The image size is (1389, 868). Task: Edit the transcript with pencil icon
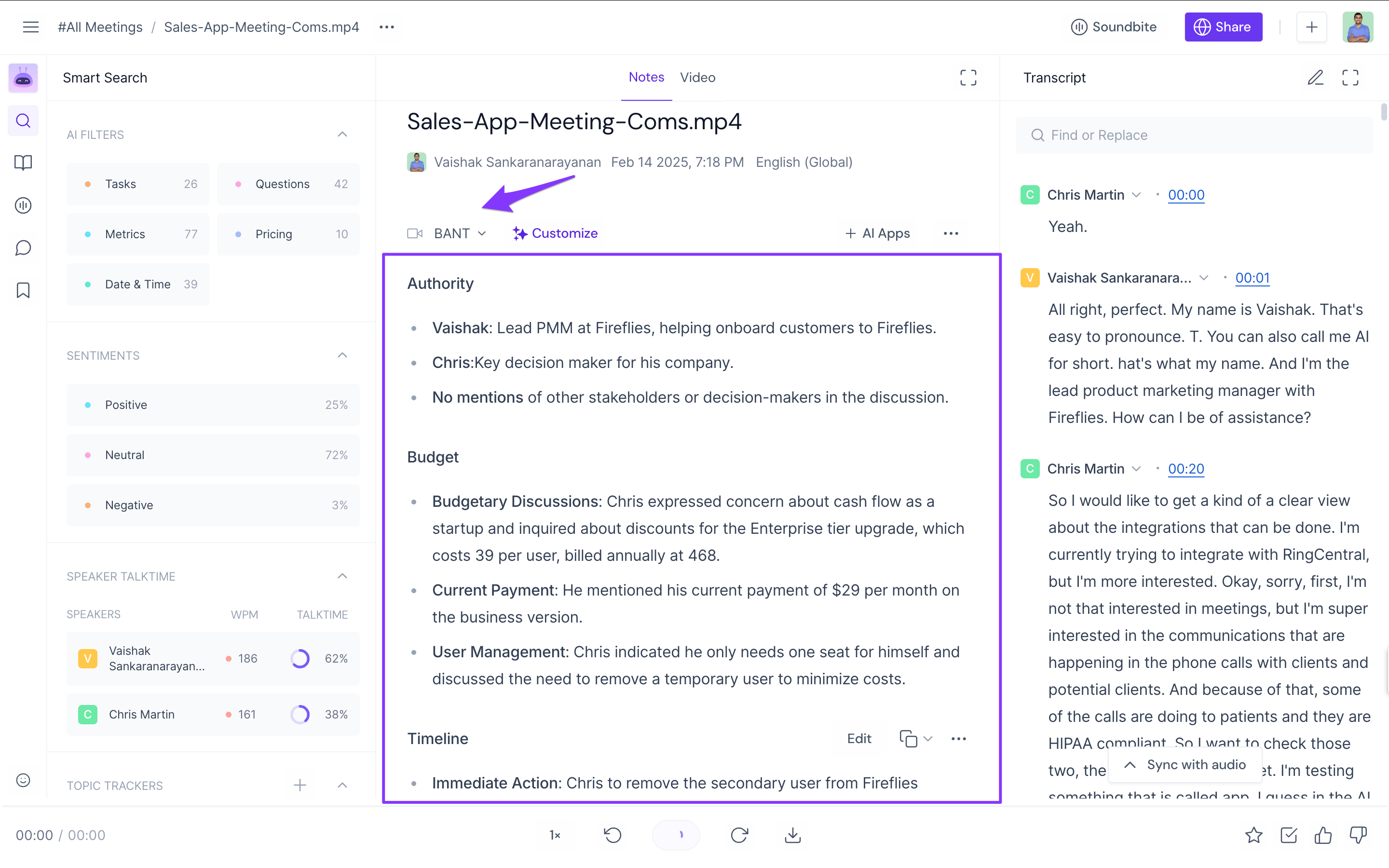1316,78
